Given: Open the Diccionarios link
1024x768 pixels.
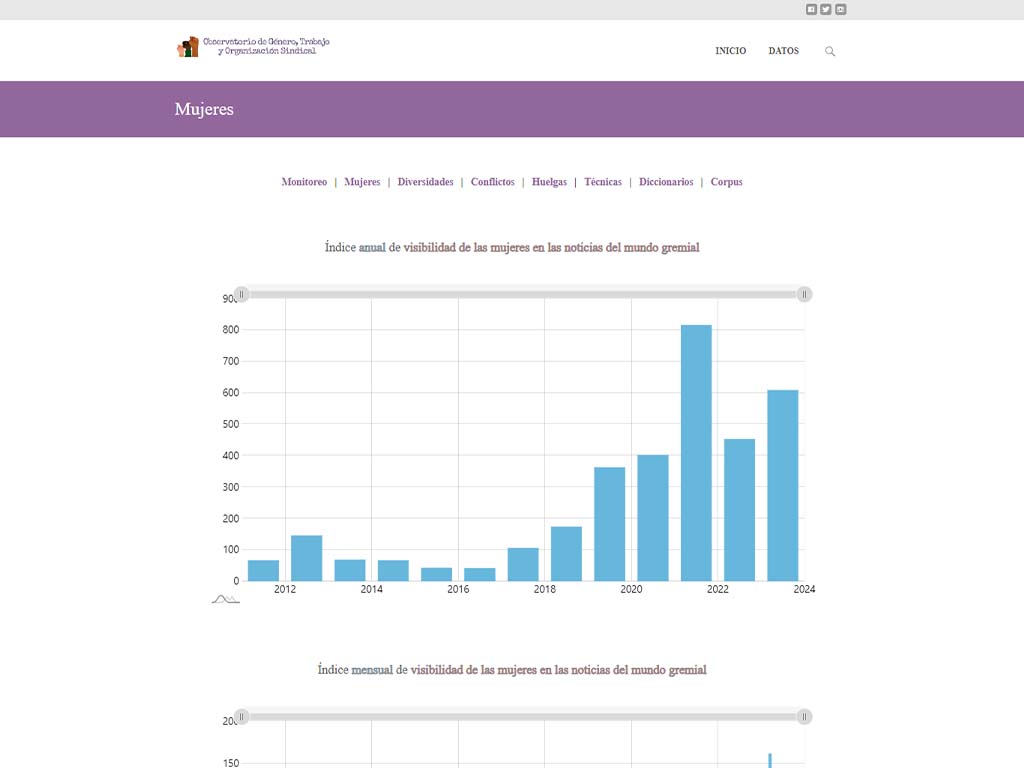Looking at the screenshot, I should click(666, 182).
